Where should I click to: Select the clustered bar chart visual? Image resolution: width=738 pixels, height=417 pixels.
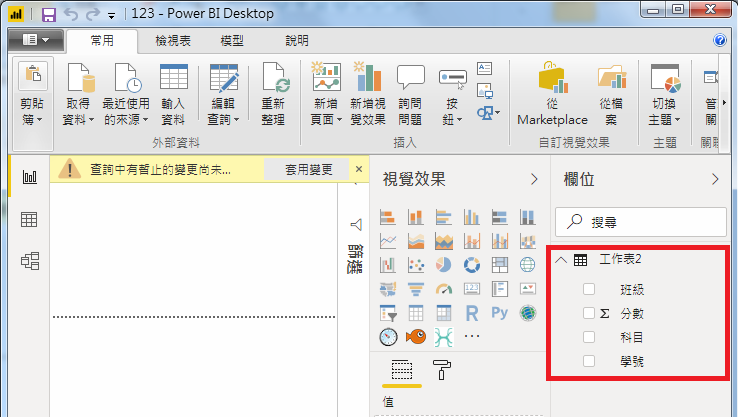tap(443, 217)
